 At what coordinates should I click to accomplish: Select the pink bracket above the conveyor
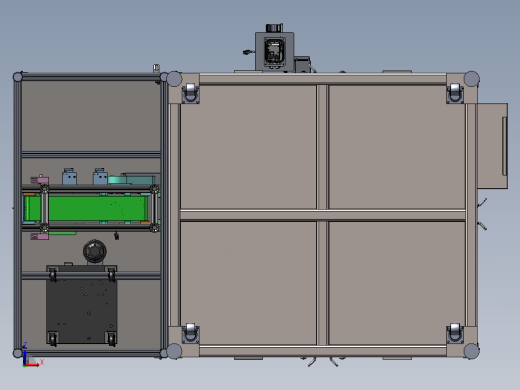[40, 180]
